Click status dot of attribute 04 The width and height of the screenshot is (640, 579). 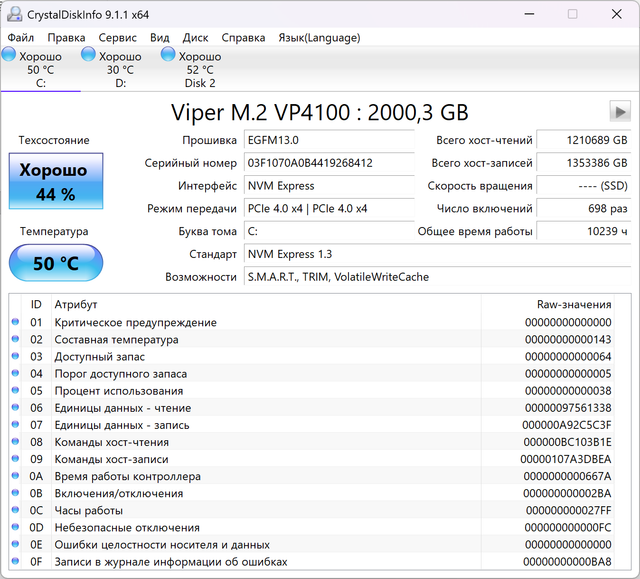click(16, 373)
